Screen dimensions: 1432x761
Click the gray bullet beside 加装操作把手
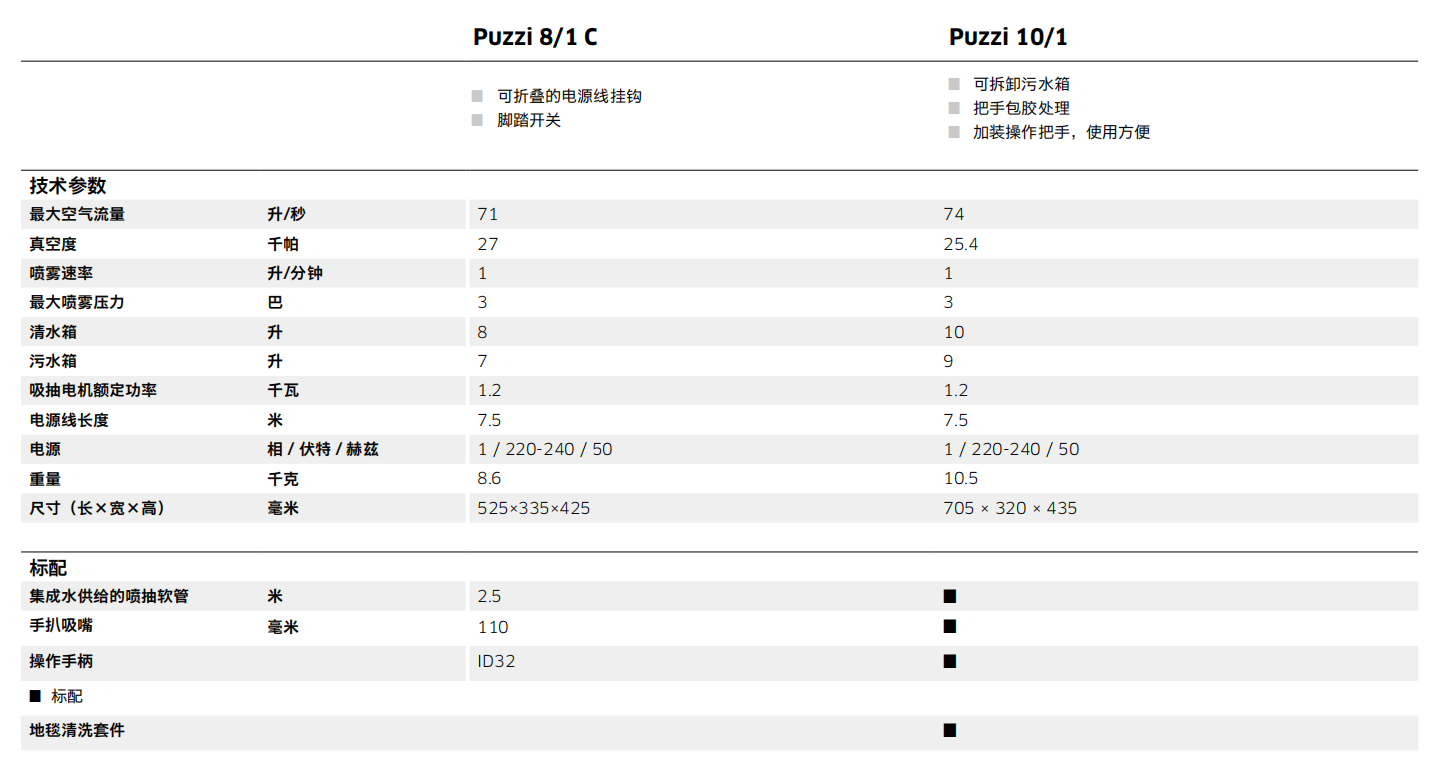click(x=954, y=132)
